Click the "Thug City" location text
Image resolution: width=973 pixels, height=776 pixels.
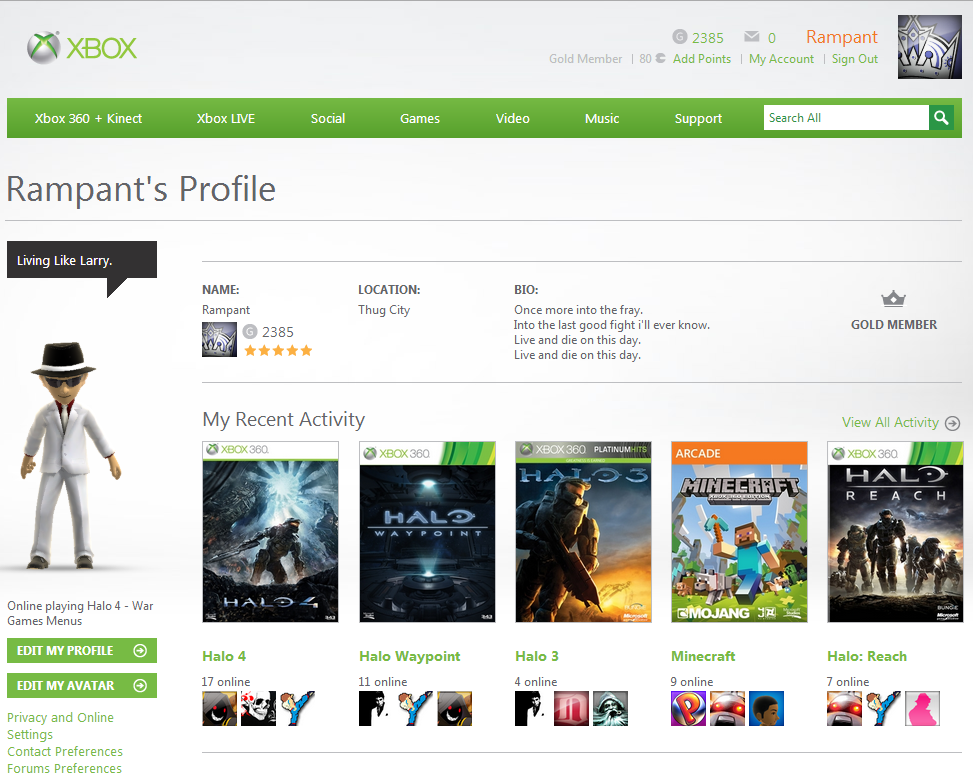point(384,310)
